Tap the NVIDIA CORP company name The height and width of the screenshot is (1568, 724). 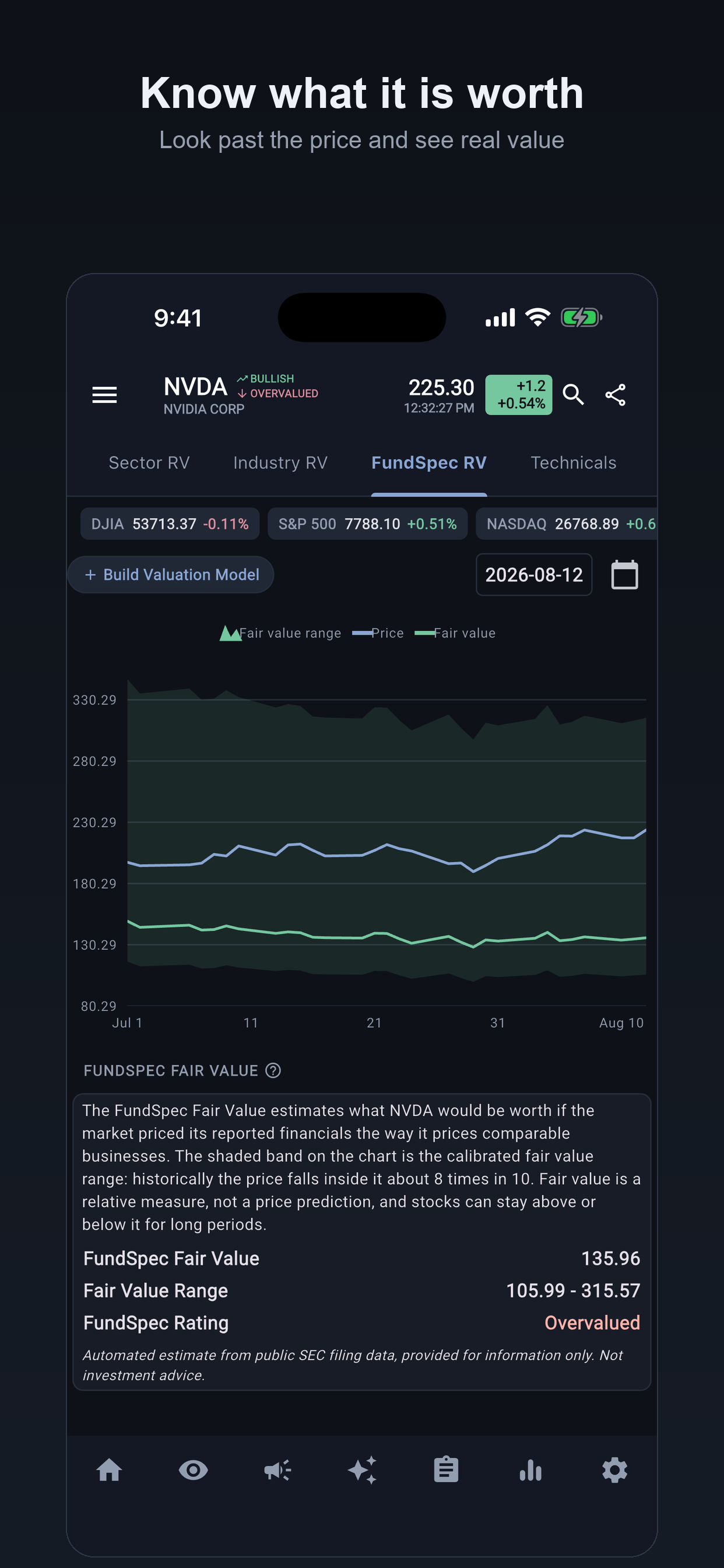204,409
